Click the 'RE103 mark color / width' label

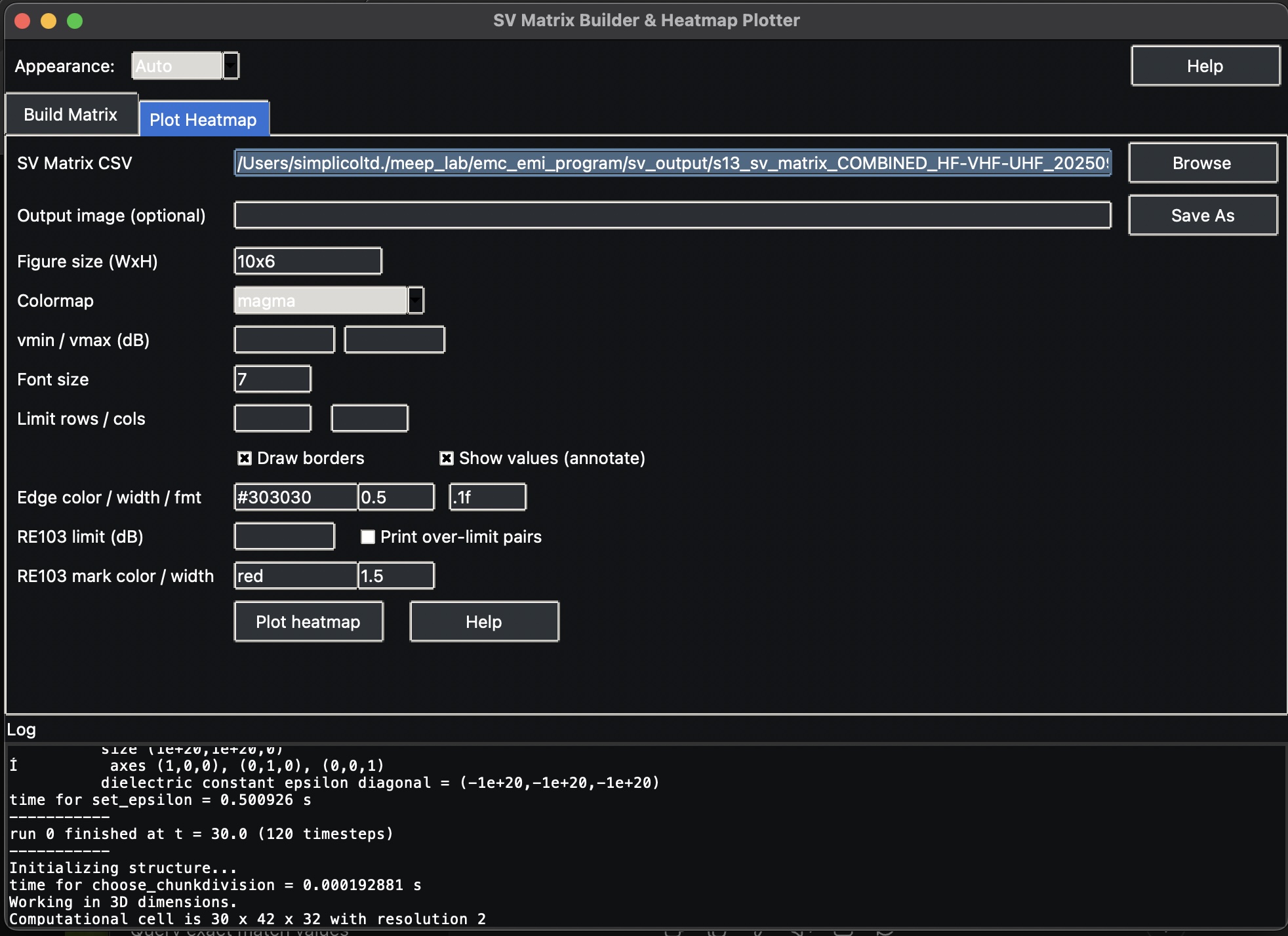pos(115,575)
